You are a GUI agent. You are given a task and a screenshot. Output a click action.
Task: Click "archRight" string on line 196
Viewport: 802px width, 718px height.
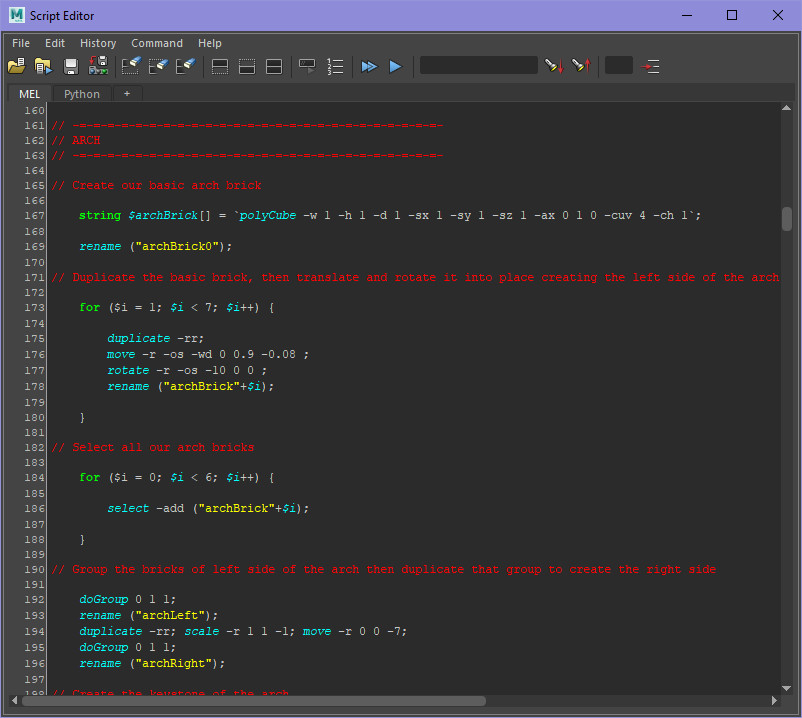[173, 663]
